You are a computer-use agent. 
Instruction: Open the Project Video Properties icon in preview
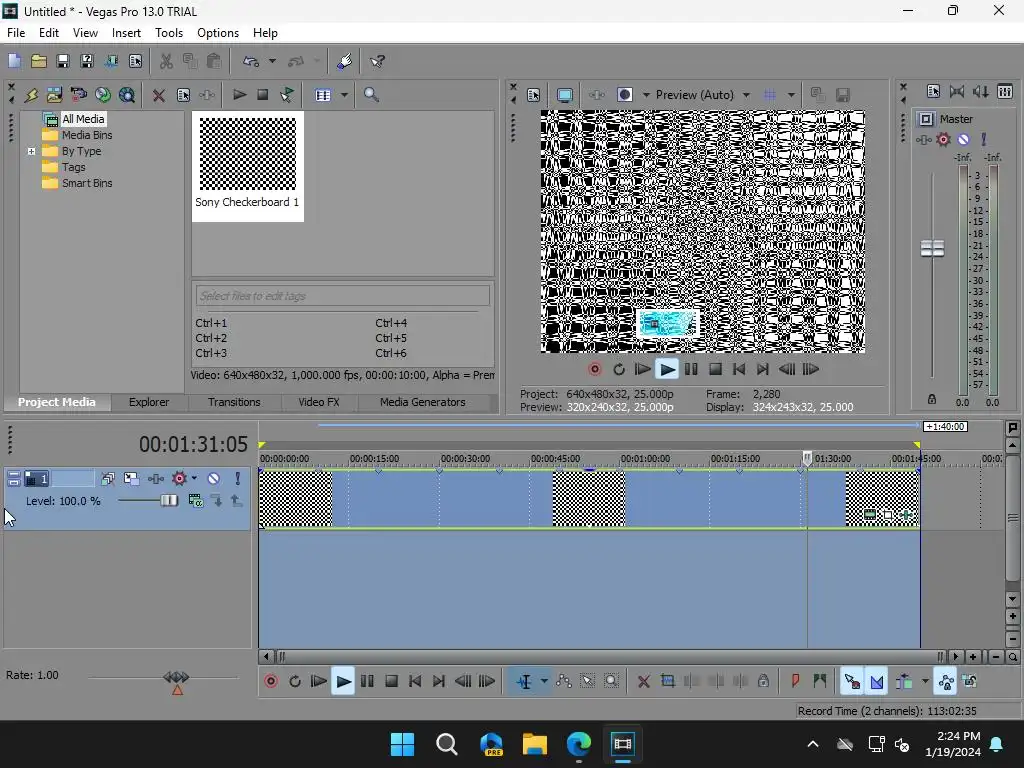coord(534,95)
